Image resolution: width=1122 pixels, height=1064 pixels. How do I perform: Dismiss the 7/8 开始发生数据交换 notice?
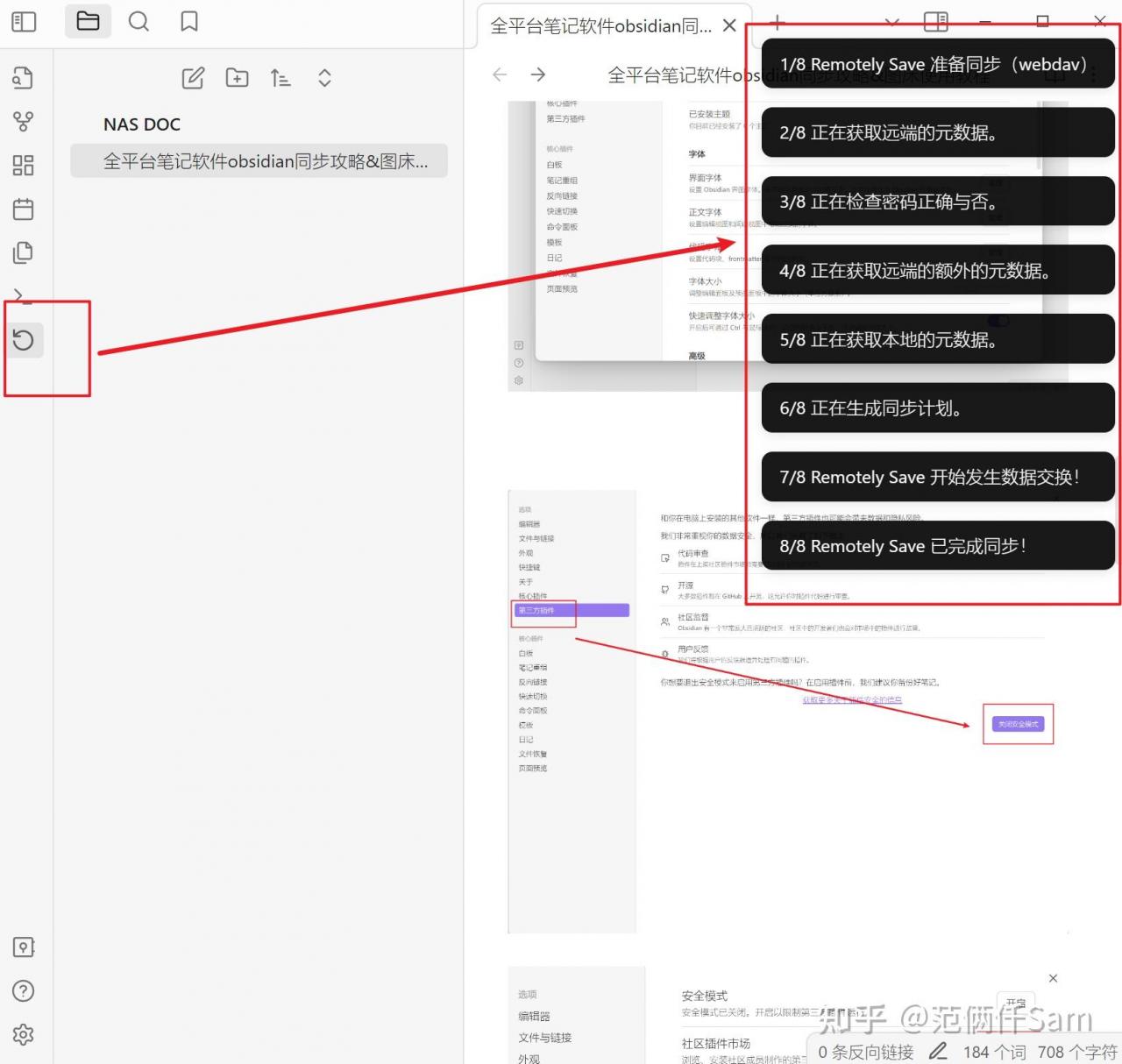938,478
